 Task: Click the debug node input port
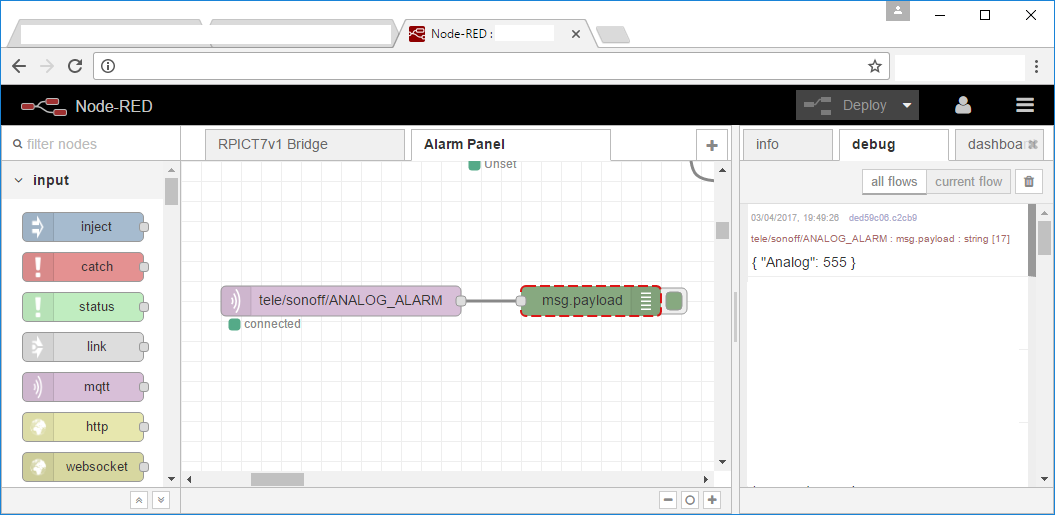521,301
